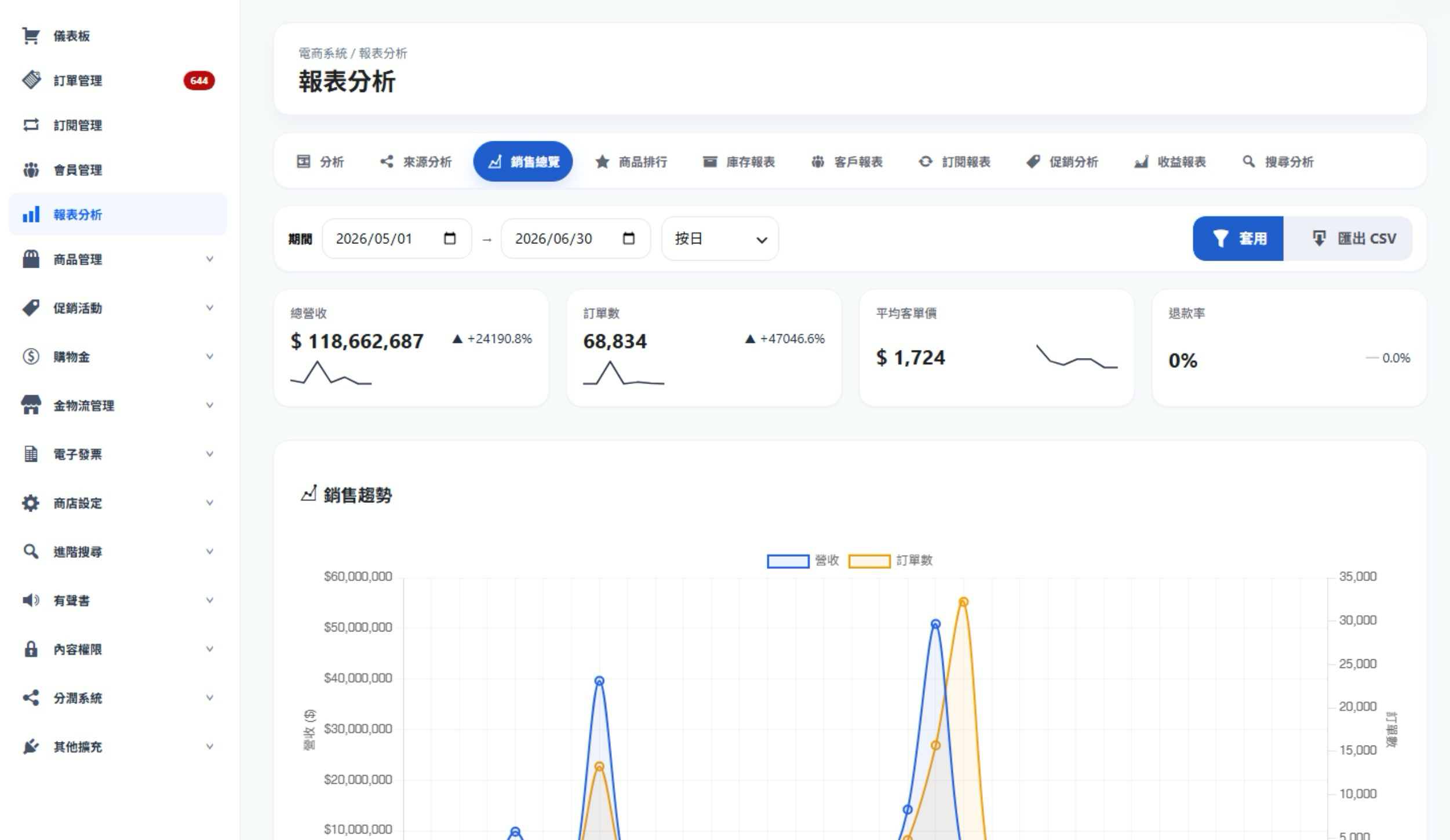This screenshot has width=1450, height=840.
Task: Click the 分潤系統 share icon
Action: tap(31, 697)
